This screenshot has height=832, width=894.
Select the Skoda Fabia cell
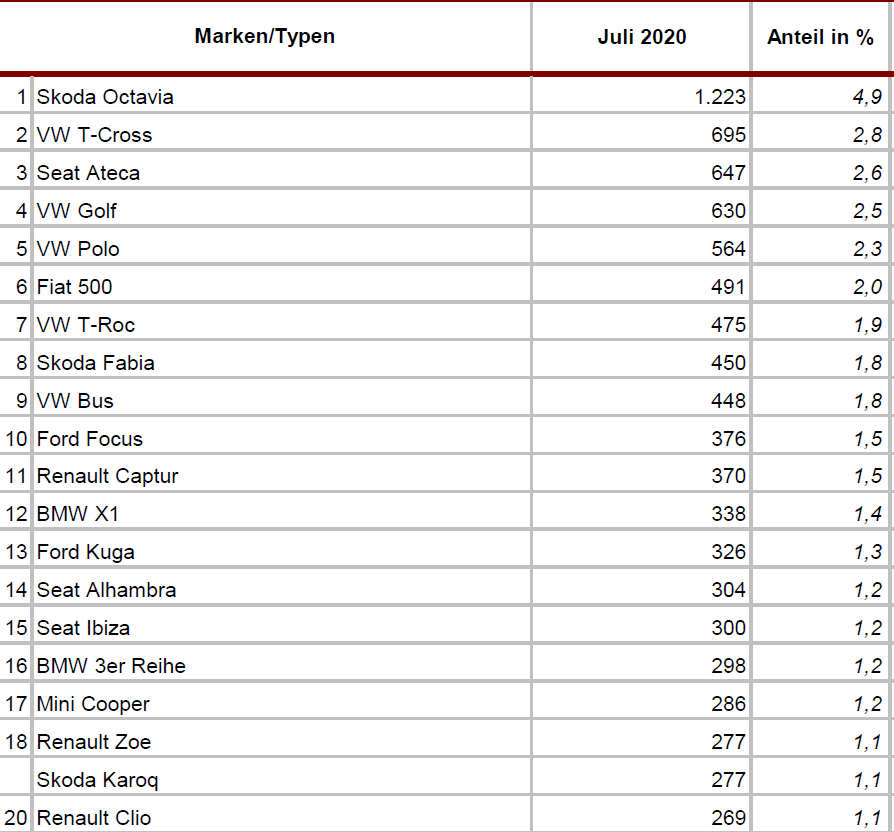96,363
